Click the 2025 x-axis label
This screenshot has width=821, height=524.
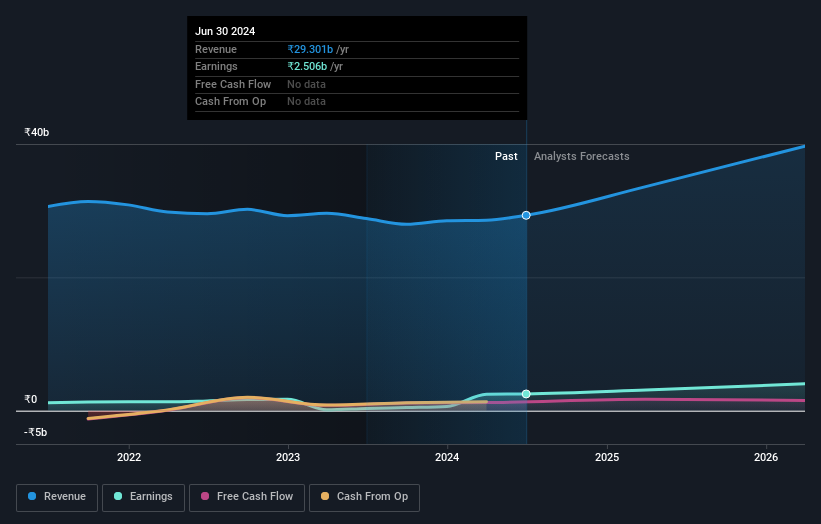pyautogui.click(x=607, y=457)
